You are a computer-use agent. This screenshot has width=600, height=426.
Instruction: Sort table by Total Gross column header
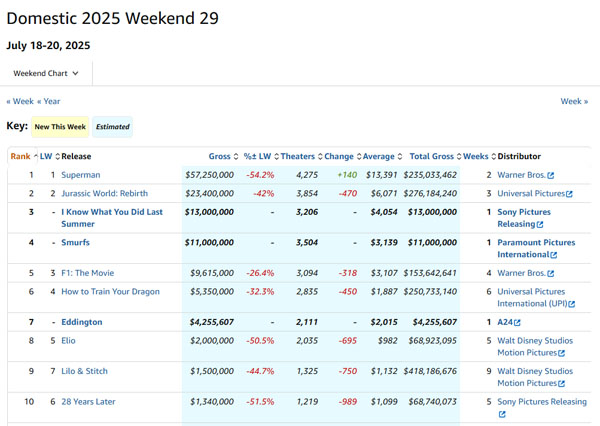click(435, 156)
